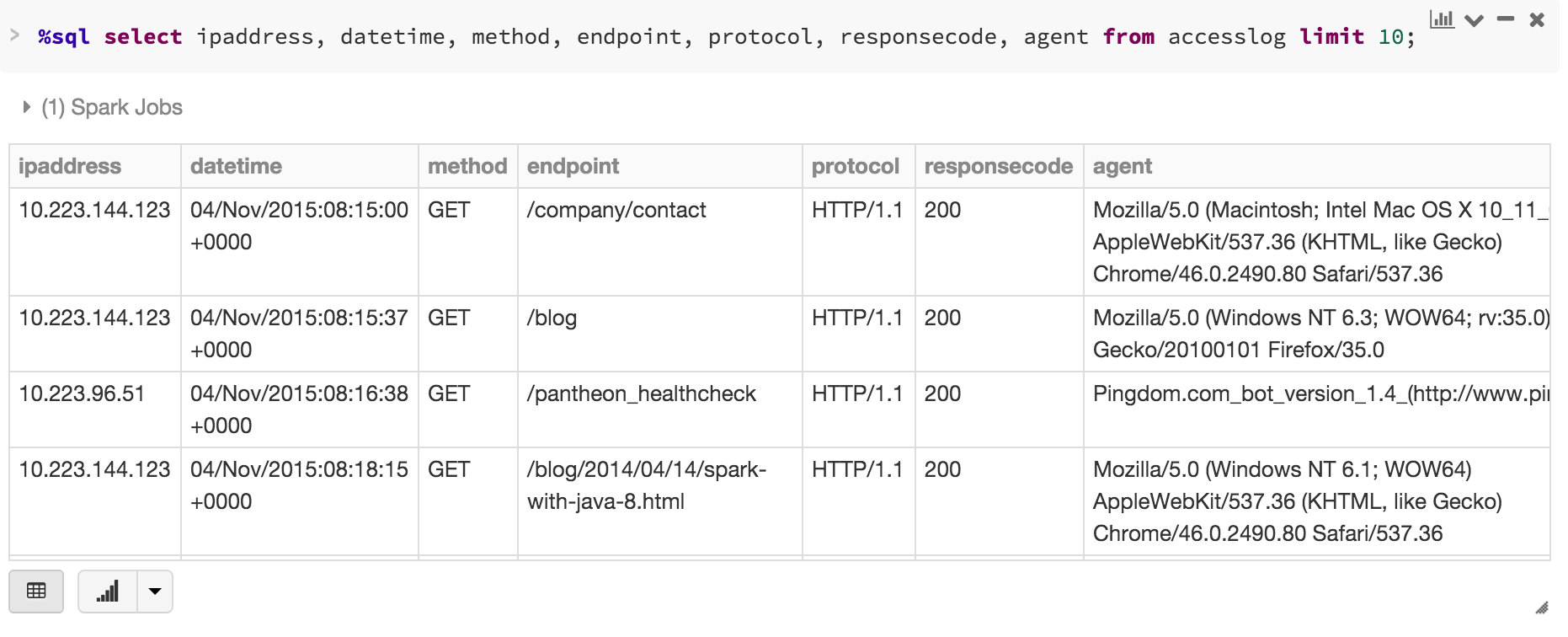Open the chart type dropdown arrow
This screenshot has width=1568, height=637.
(x=155, y=591)
